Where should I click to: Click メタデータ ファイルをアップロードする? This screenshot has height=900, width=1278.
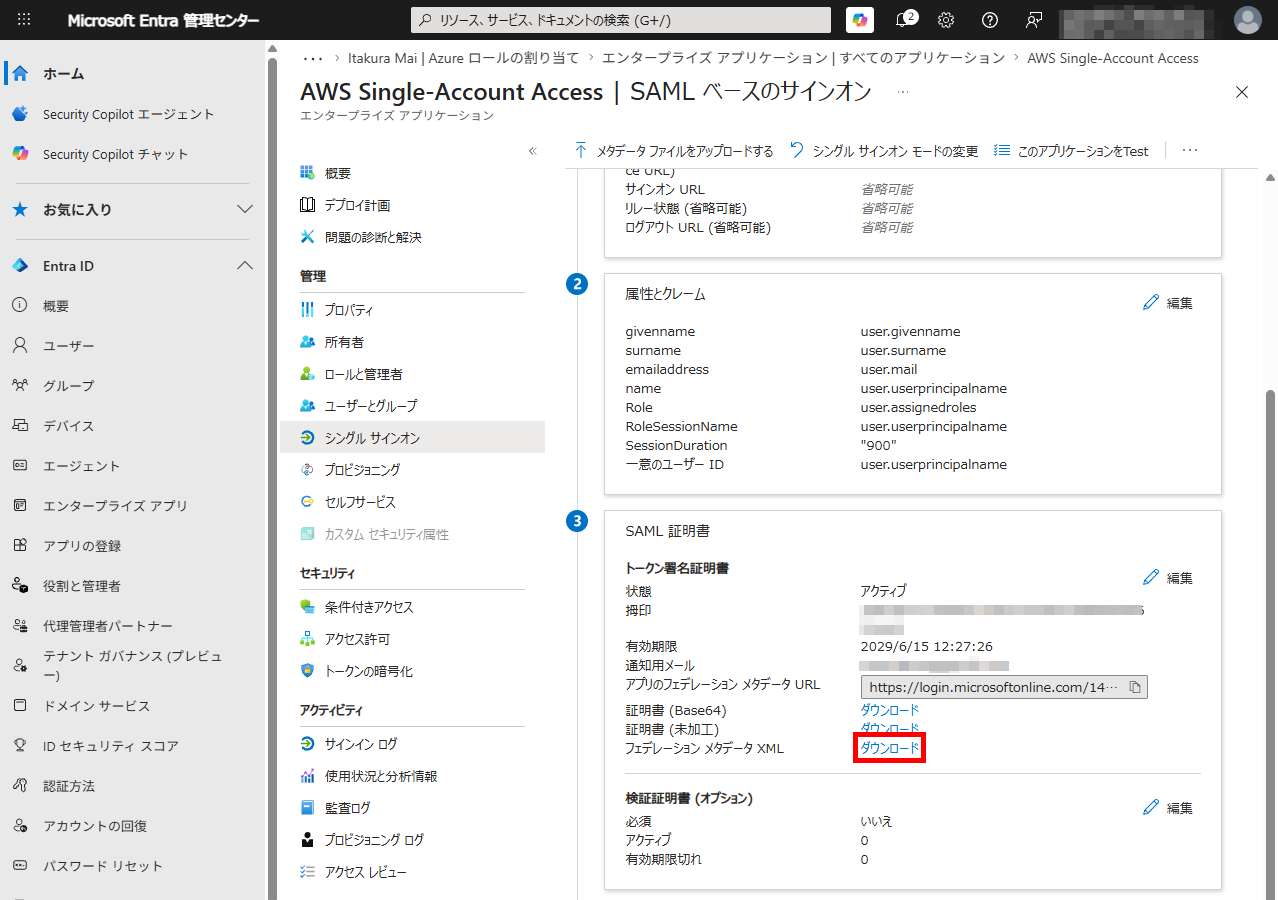point(673,151)
